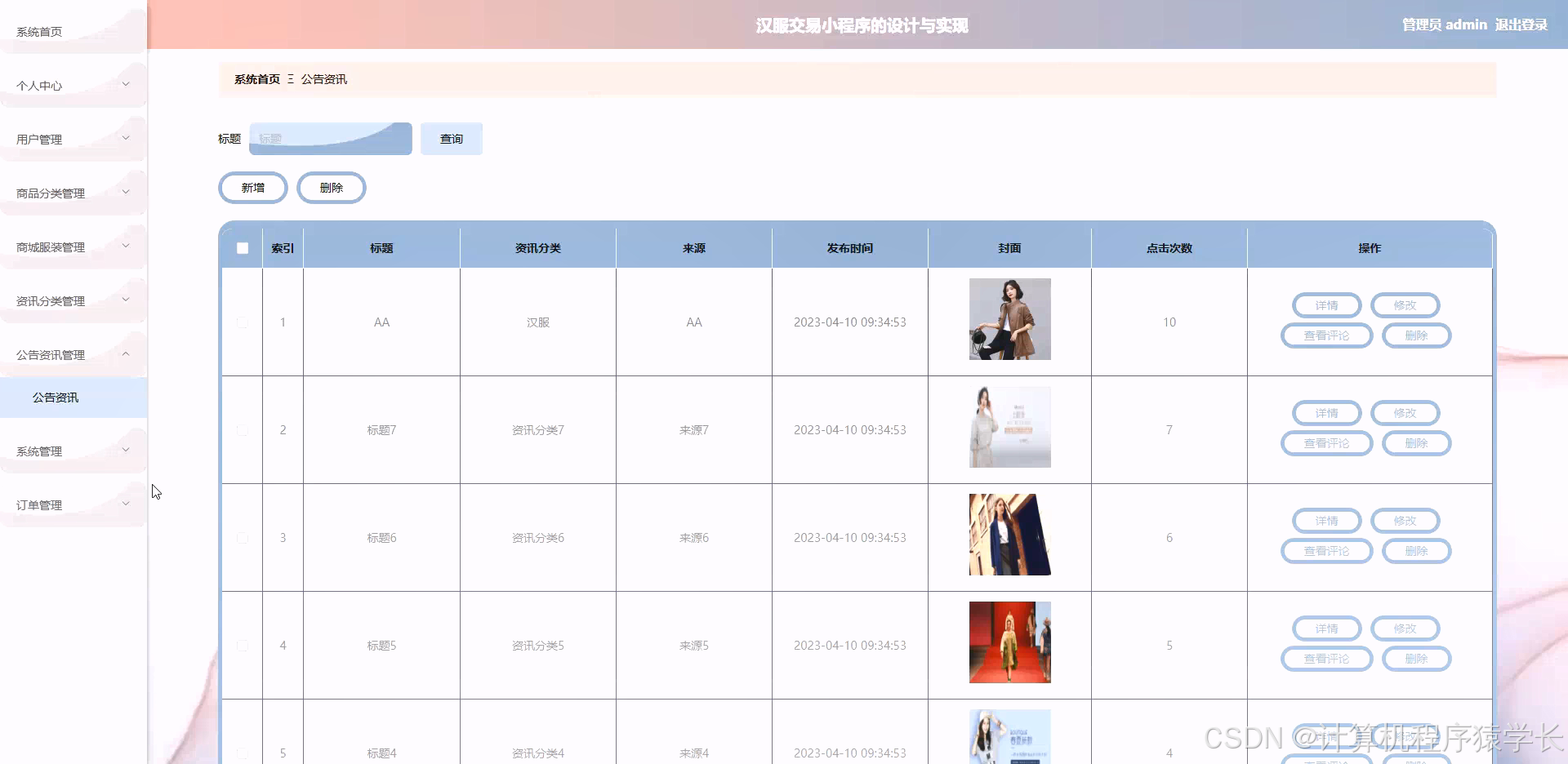The image size is (1568, 764).
Task: Expand the 个人中心 menu chevron
Action: pyautogui.click(x=126, y=84)
